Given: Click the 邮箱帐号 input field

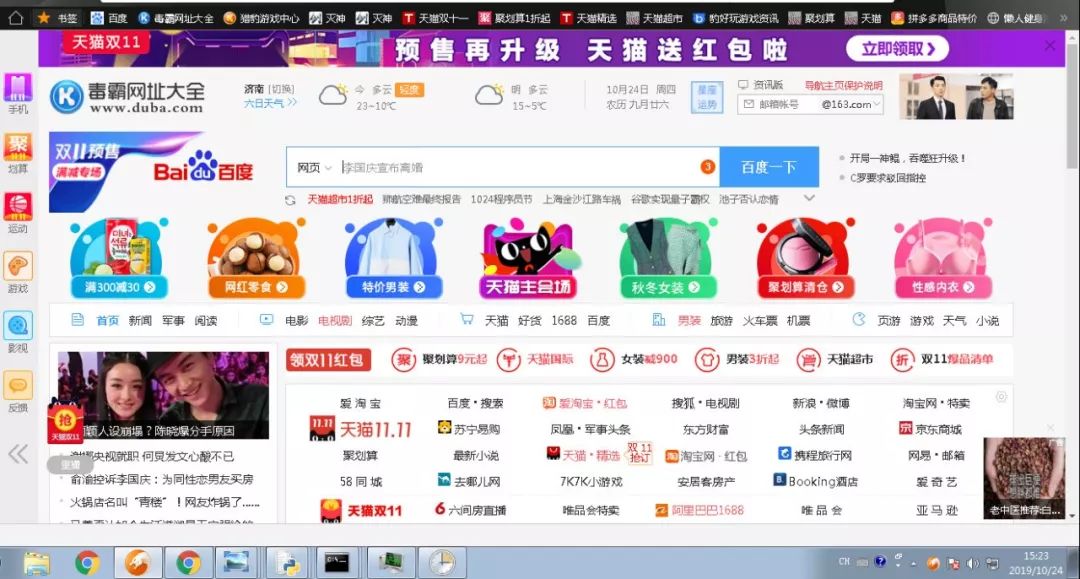Looking at the screenshot, I should [x=778, y=105].
